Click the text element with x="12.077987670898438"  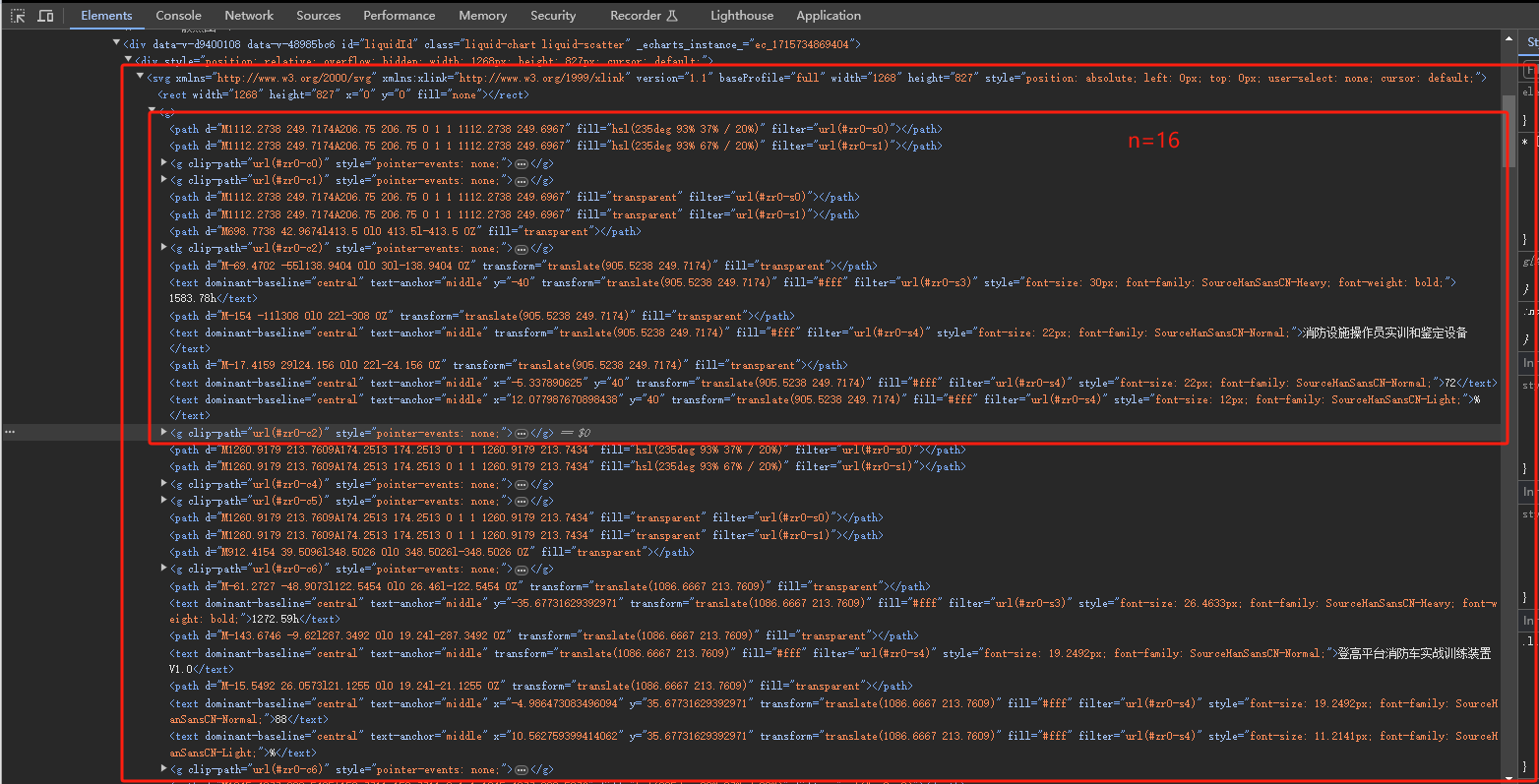pos(825,406)
